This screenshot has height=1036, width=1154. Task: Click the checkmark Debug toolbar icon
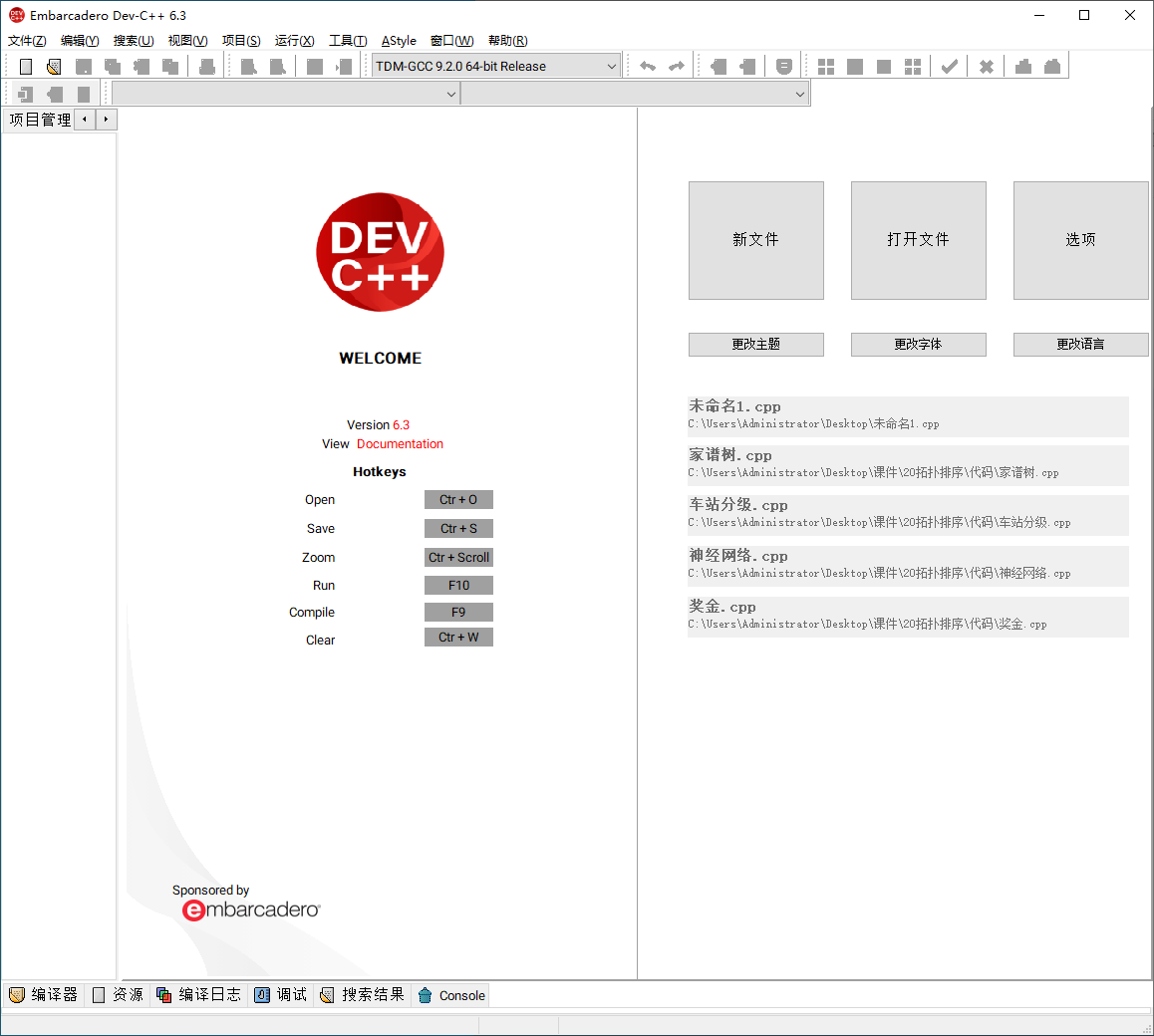coord(950,66)
